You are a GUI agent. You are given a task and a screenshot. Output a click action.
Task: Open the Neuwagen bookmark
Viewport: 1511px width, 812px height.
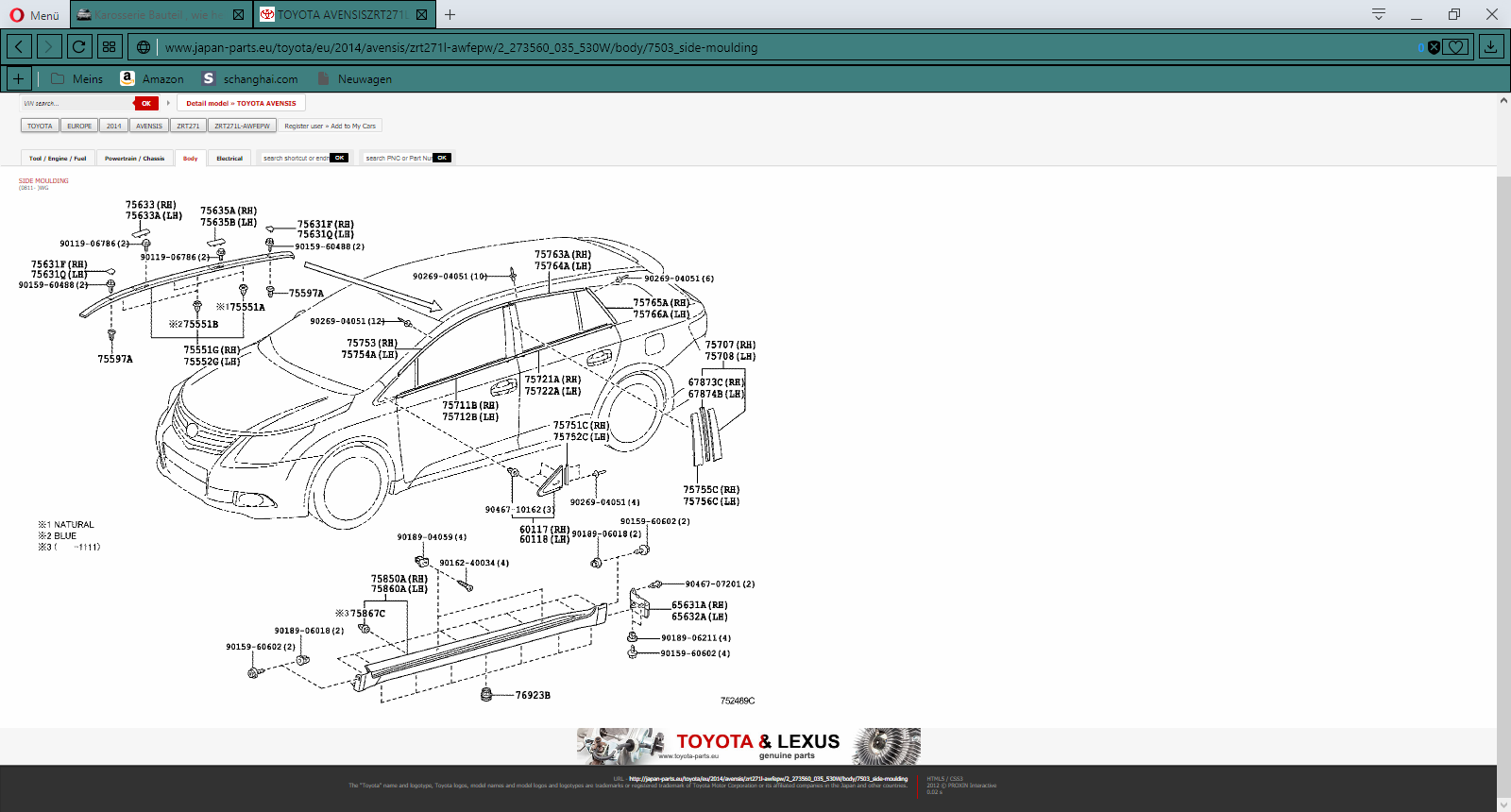(x=354, y=79)
